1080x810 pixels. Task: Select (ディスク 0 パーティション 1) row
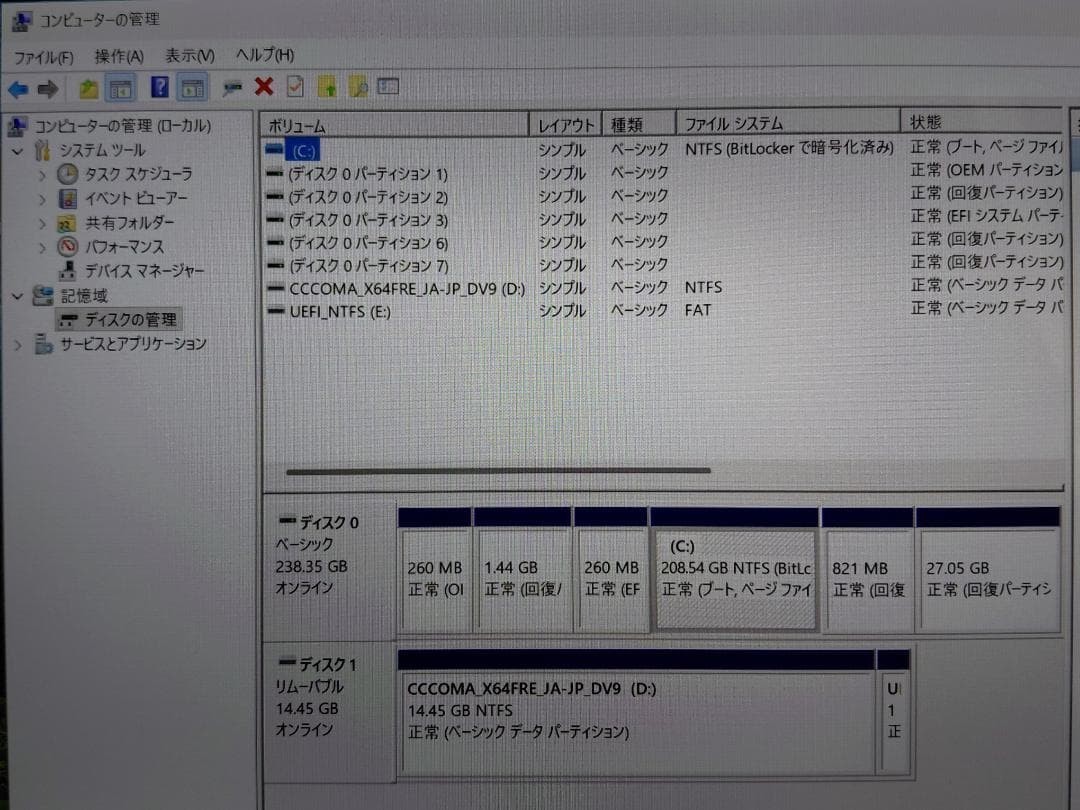[663, 172]
